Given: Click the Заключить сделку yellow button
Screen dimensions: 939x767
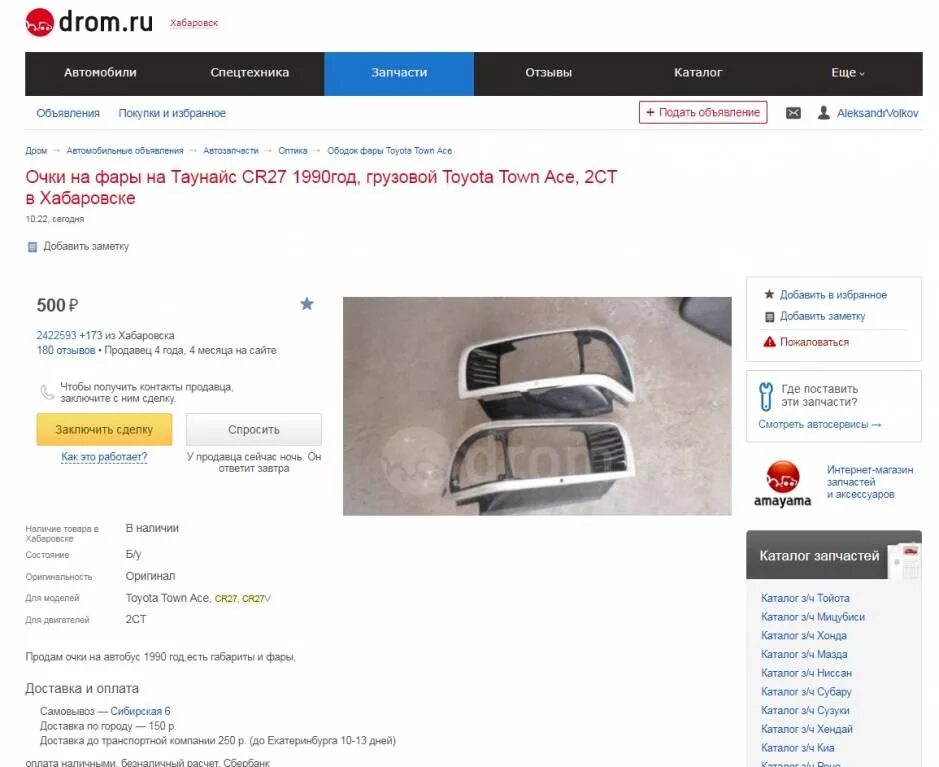Looking at the screenshot, I should click(104, 429).
